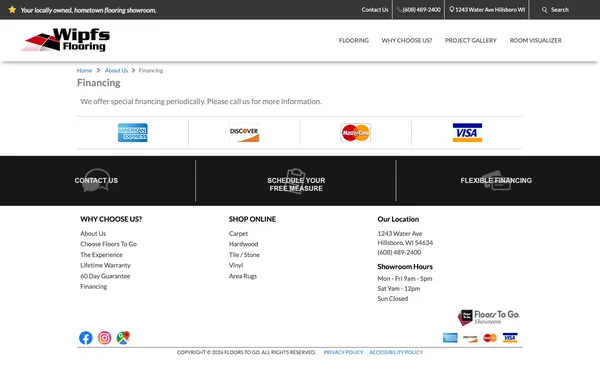Open Financing footer link
600x375 pixels.
coord(94,287)
